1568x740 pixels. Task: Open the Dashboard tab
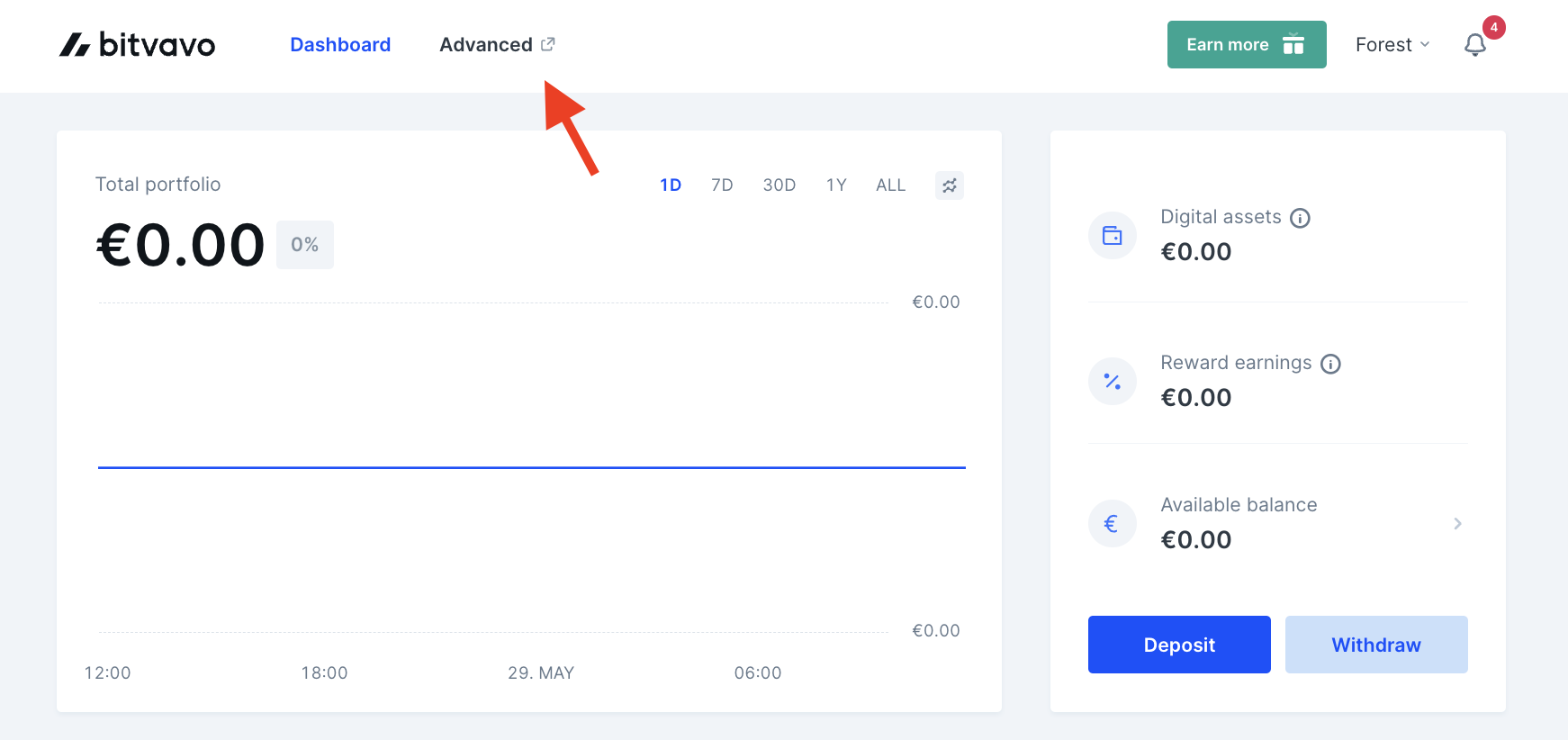click(340, 45)
